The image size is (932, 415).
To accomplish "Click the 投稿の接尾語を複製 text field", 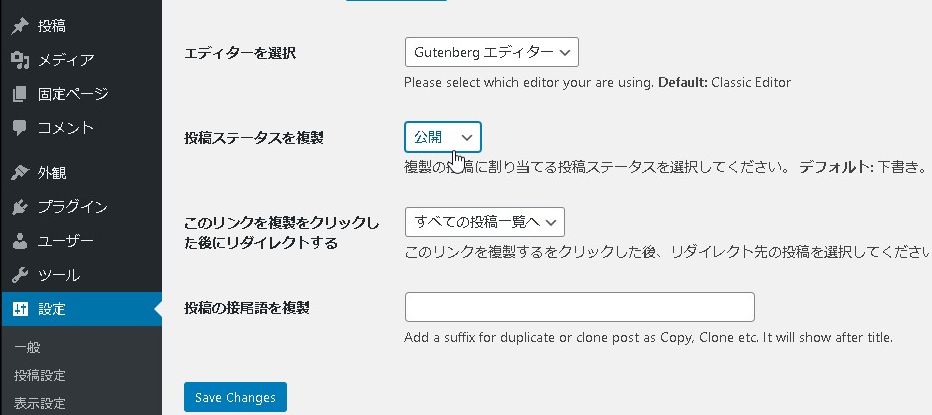I will pos(579,307).
